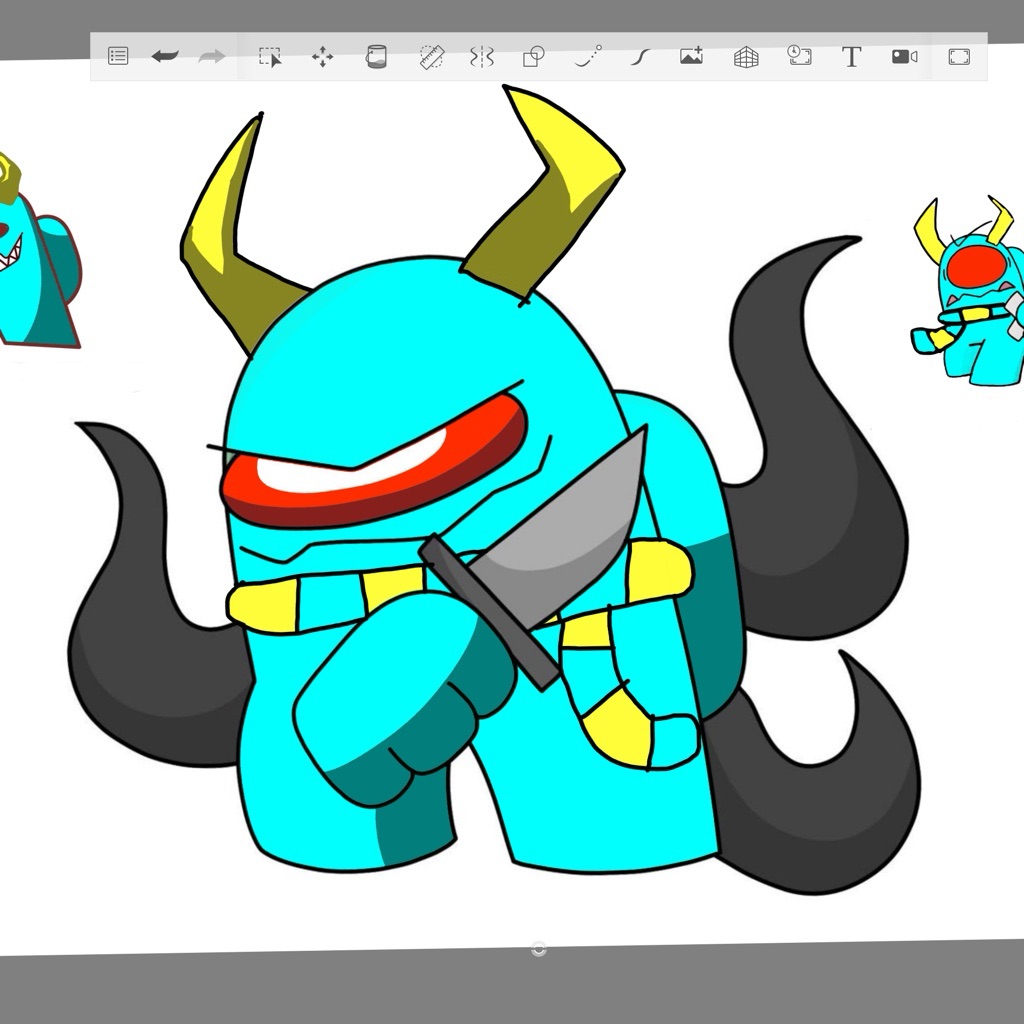The image size is (1024, 1024).
Task: Toggle Steady Stroke curve icon
Action: pyautogui.click(x=641, y=57)
